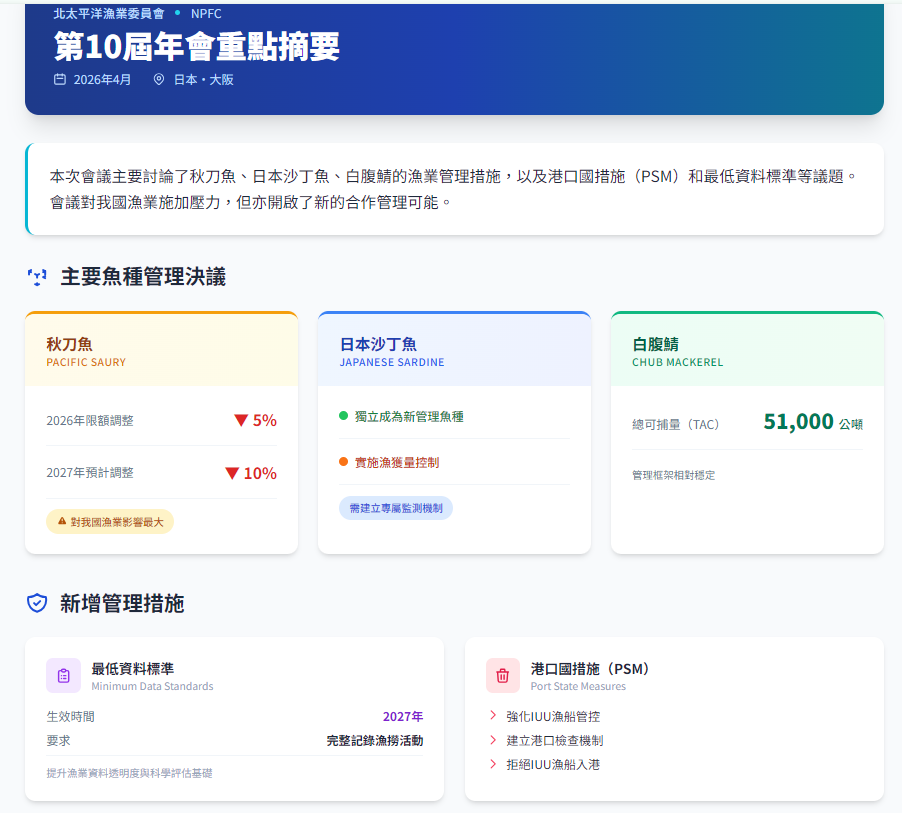Click the title 港口國措施（PSM）

click(590, 669)
